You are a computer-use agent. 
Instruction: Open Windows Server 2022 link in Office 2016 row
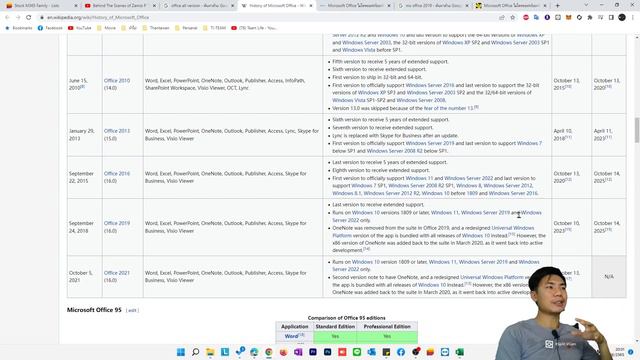(469, 178)
